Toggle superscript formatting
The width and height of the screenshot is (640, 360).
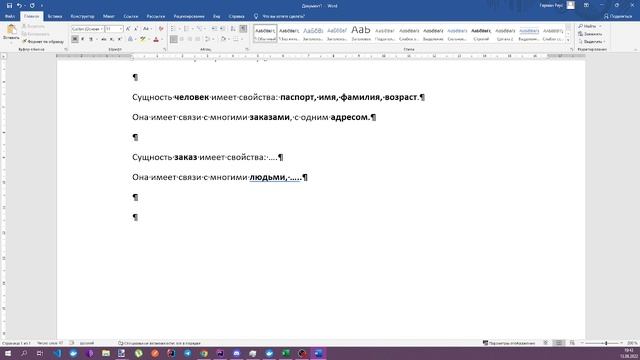[119, 39]
